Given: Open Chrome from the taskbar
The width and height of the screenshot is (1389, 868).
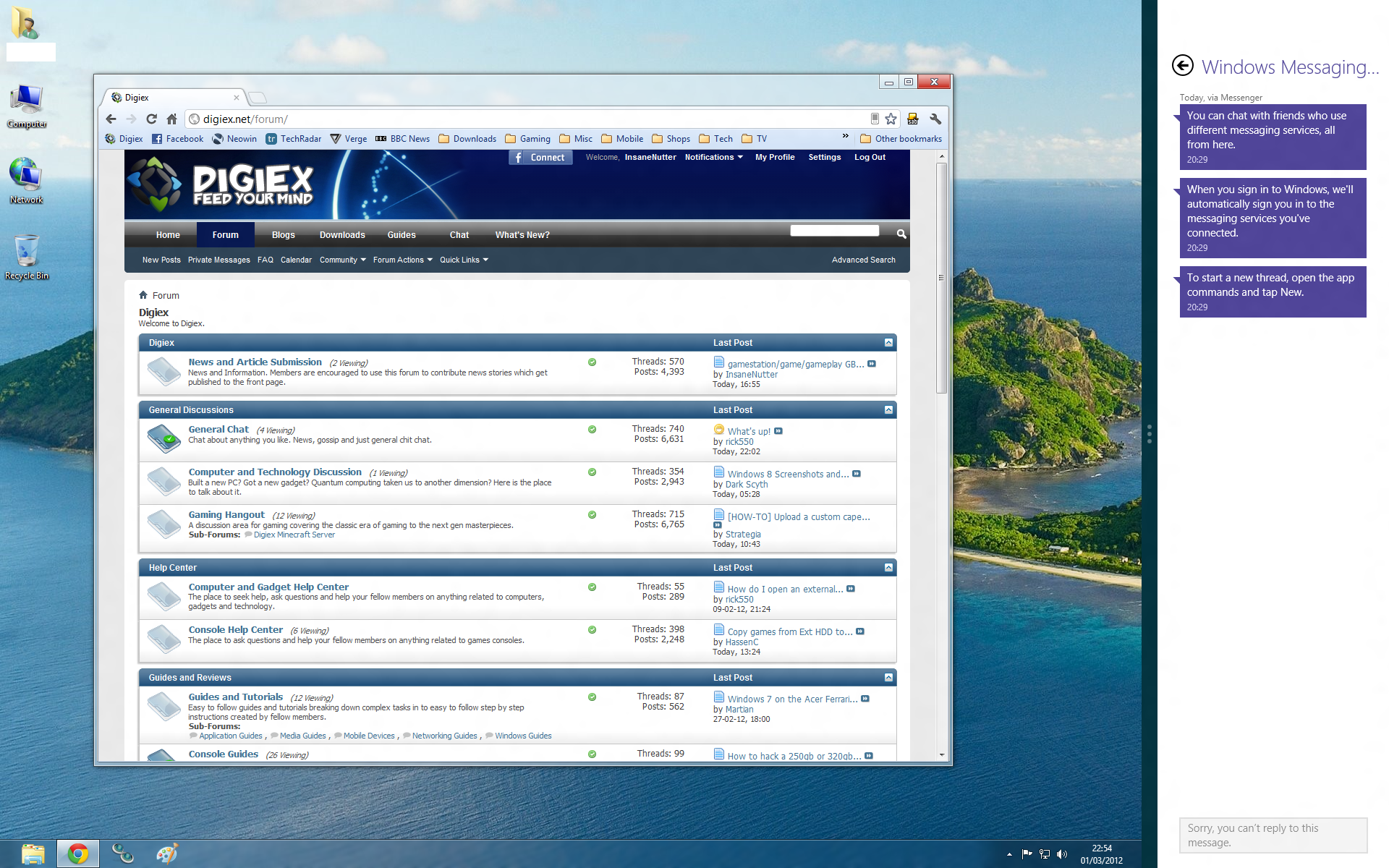Looking at the screenshot, I should [78, 854].
